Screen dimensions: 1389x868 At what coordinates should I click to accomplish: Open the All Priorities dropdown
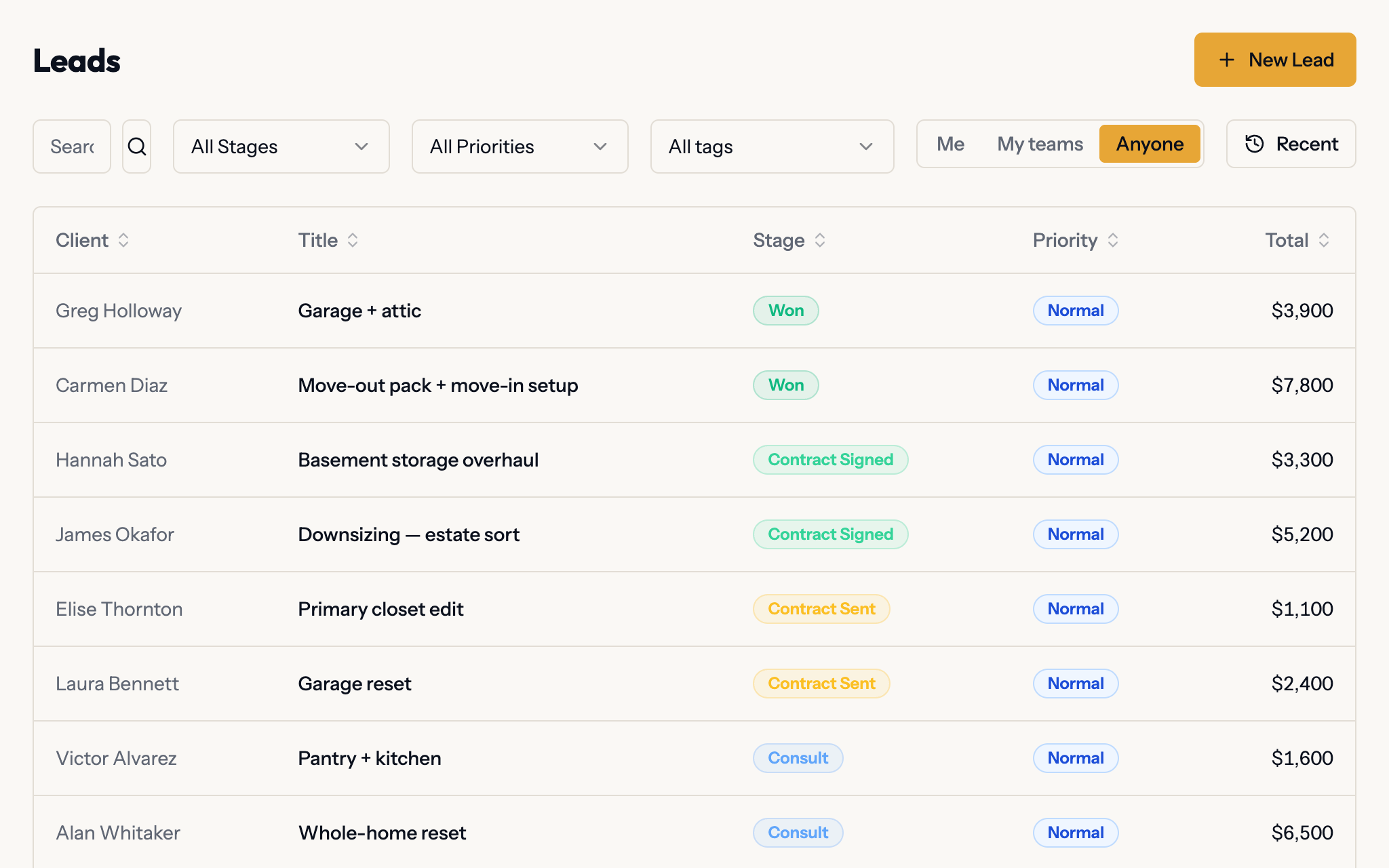(x=520, y=146)
